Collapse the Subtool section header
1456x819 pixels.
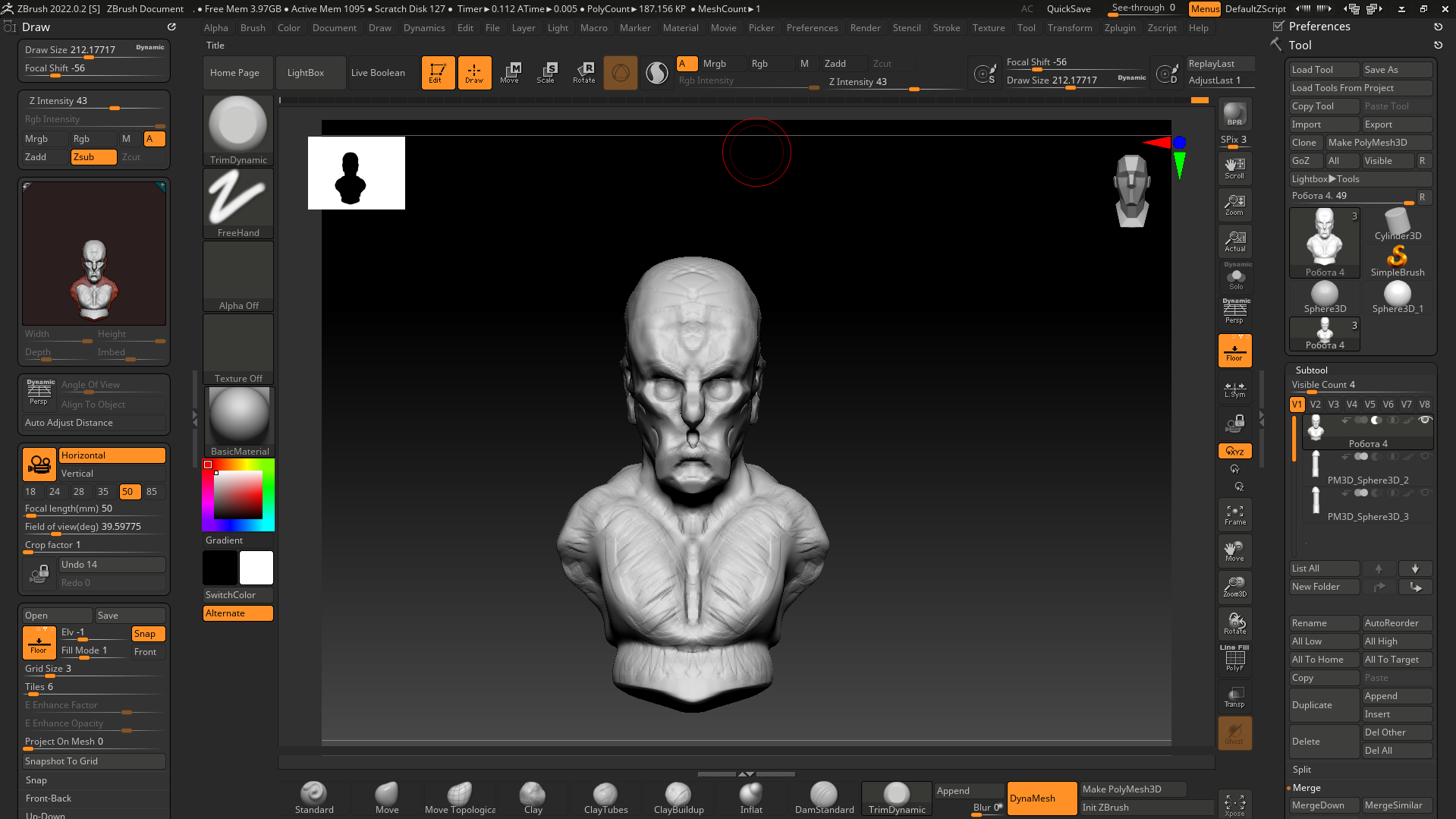tap(1312, 370)
